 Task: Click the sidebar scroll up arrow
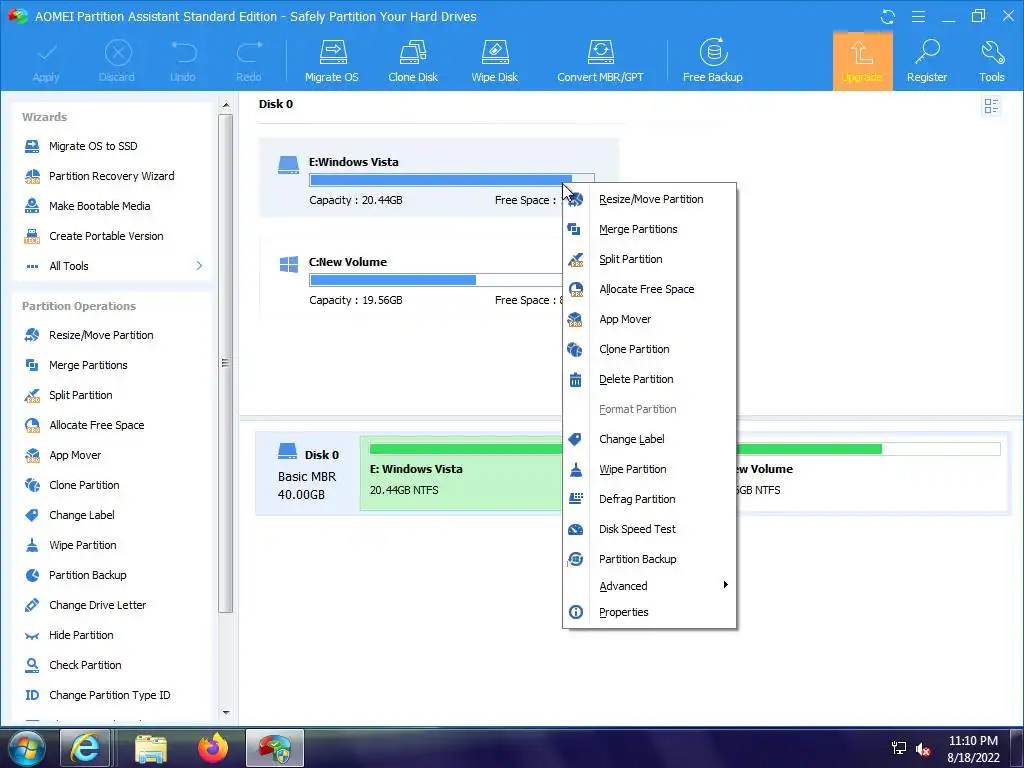click(226, 105)
